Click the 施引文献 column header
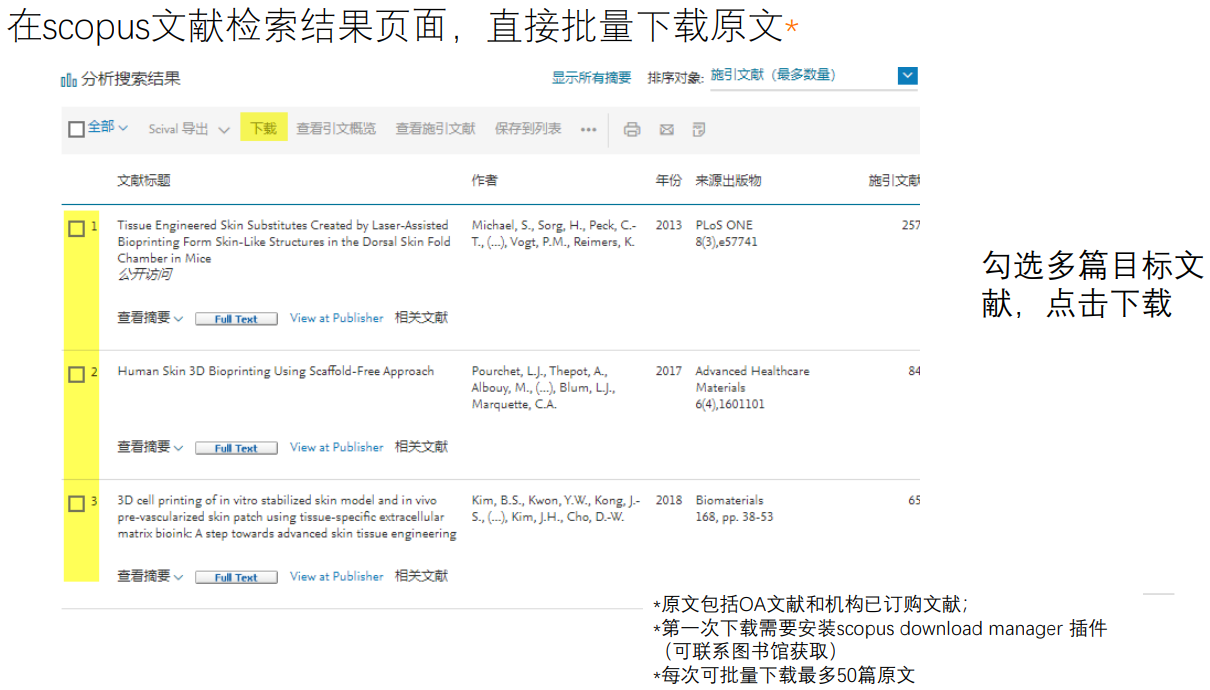This screenshot has height=690, width=1210. pyautogui.click(x=894, y=181)
